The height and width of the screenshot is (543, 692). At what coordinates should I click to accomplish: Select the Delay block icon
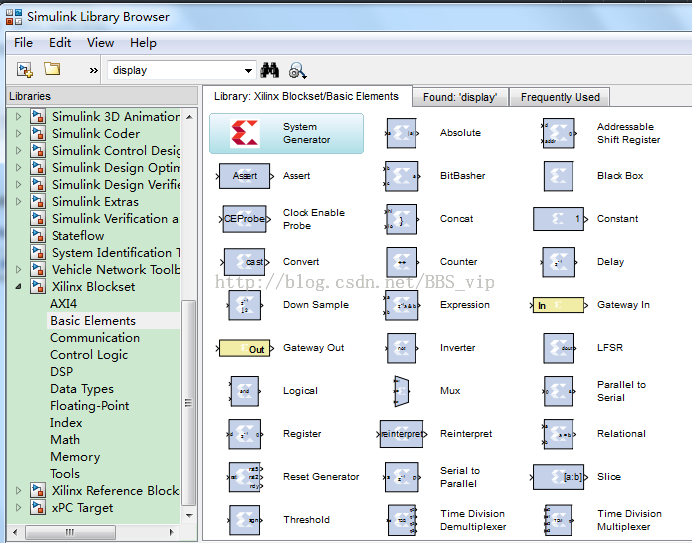coord(558,262)
